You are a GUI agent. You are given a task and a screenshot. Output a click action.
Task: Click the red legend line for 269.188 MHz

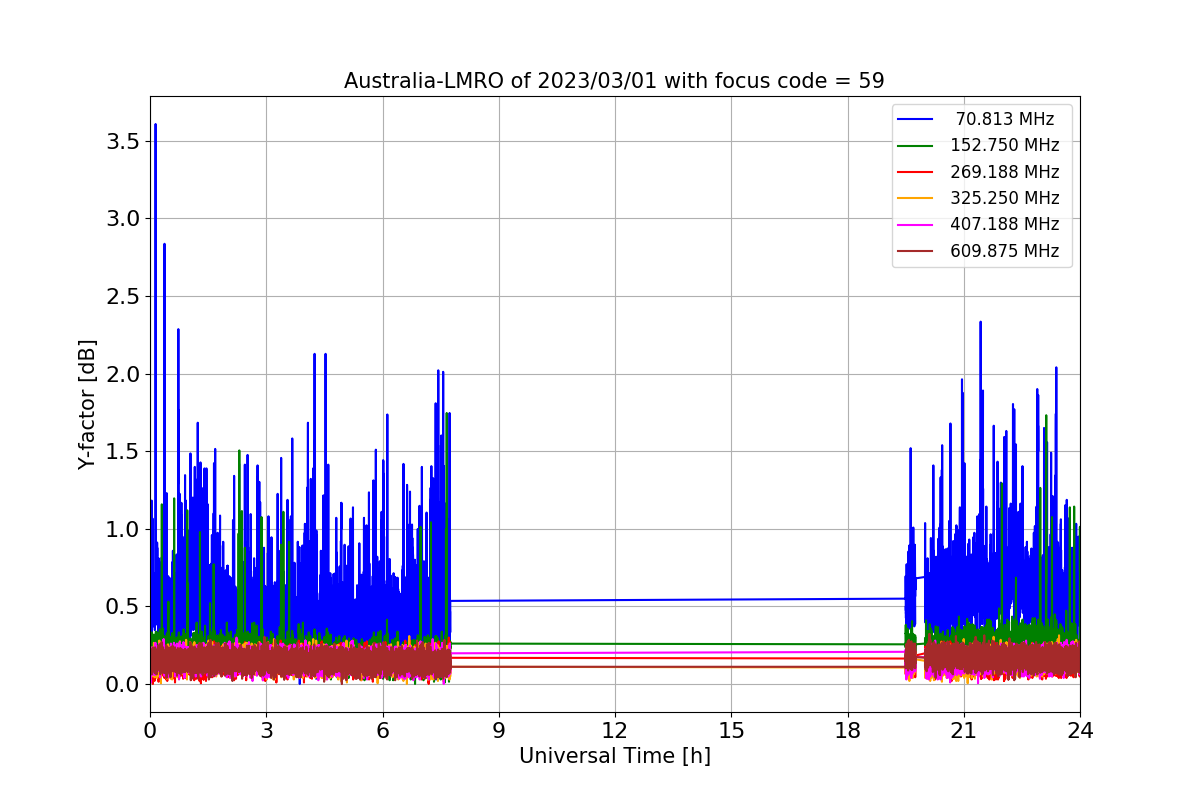pos(916,172)
